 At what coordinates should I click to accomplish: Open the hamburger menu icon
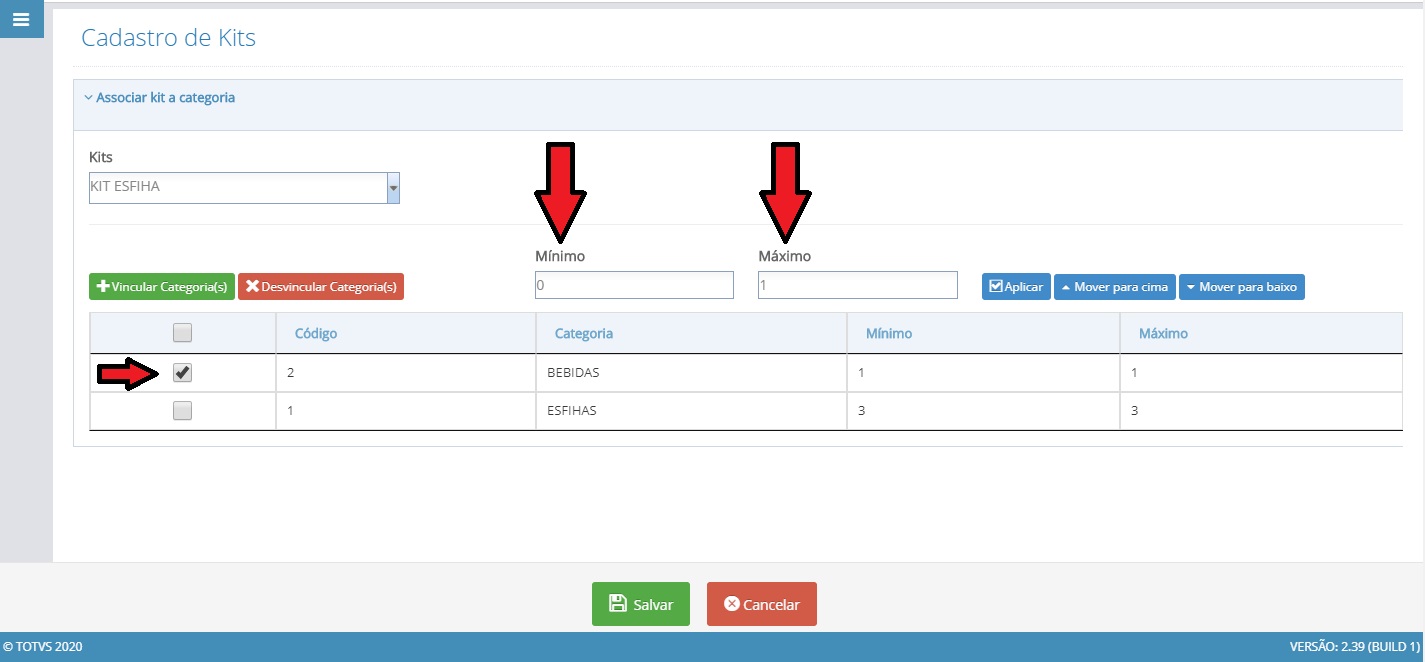coord(21,19)
